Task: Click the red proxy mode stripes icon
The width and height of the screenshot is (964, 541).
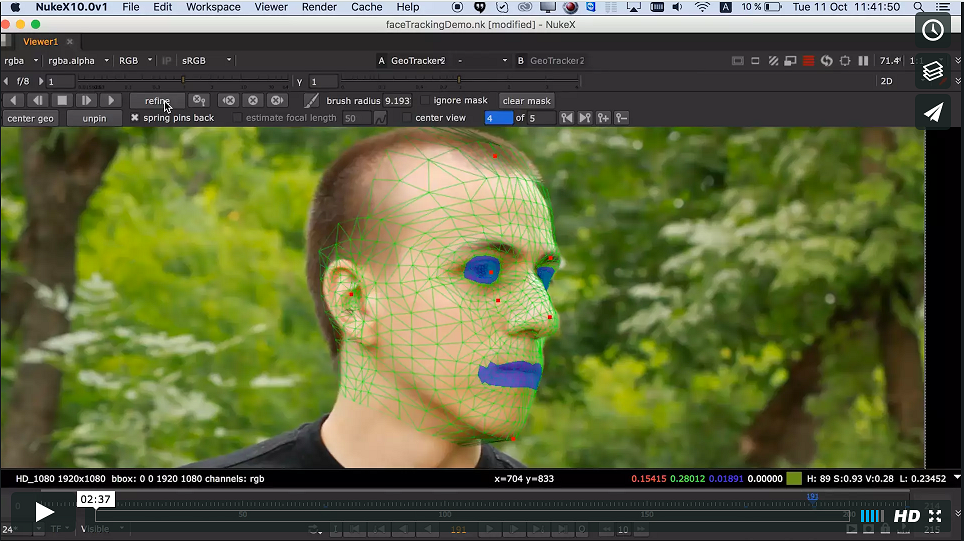Action: 808,61
